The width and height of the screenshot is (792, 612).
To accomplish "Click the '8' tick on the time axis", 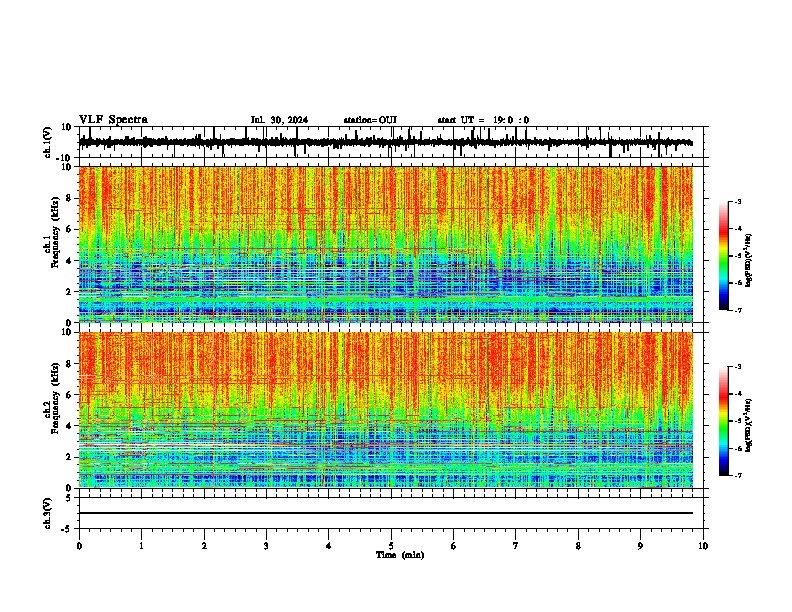I will [x=578, y=546].
